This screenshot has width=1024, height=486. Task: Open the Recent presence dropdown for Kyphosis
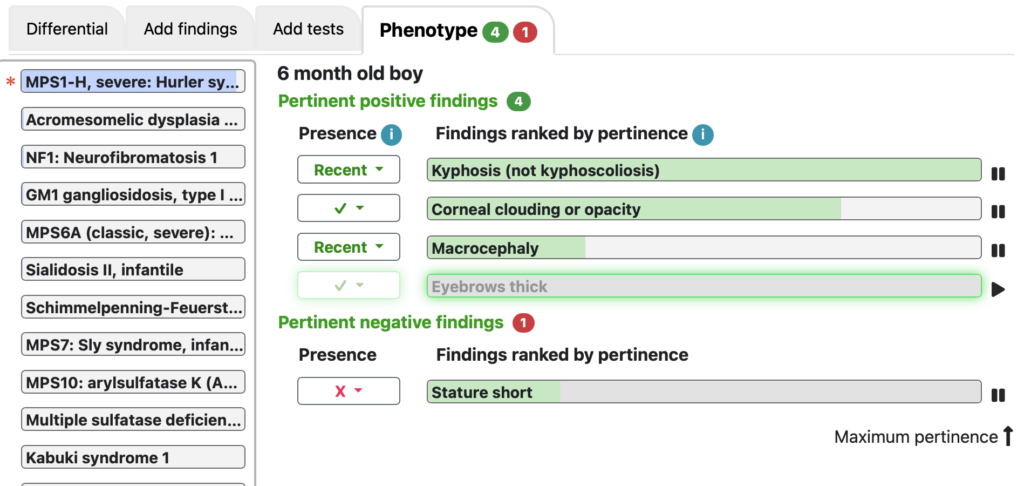[349, 170]
